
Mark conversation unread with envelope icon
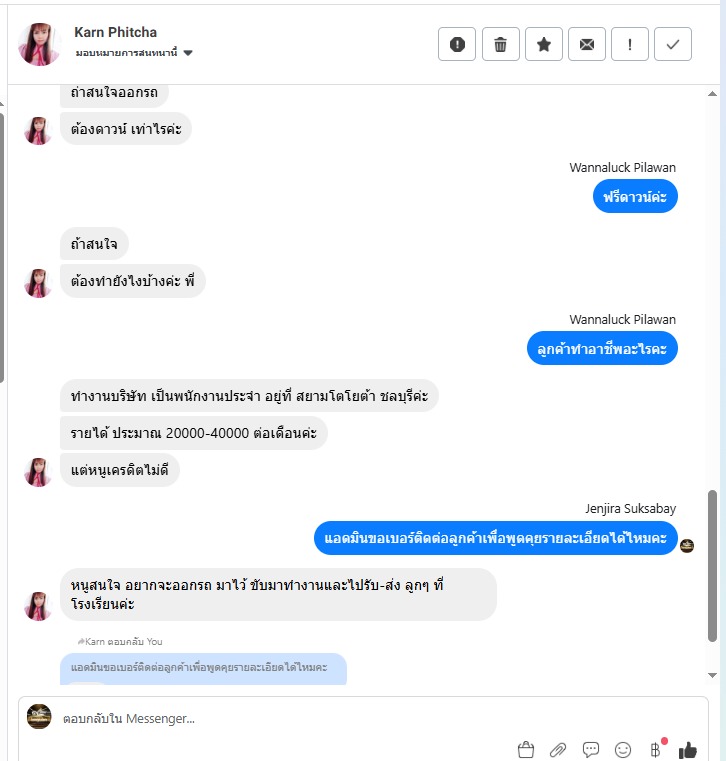587,44
